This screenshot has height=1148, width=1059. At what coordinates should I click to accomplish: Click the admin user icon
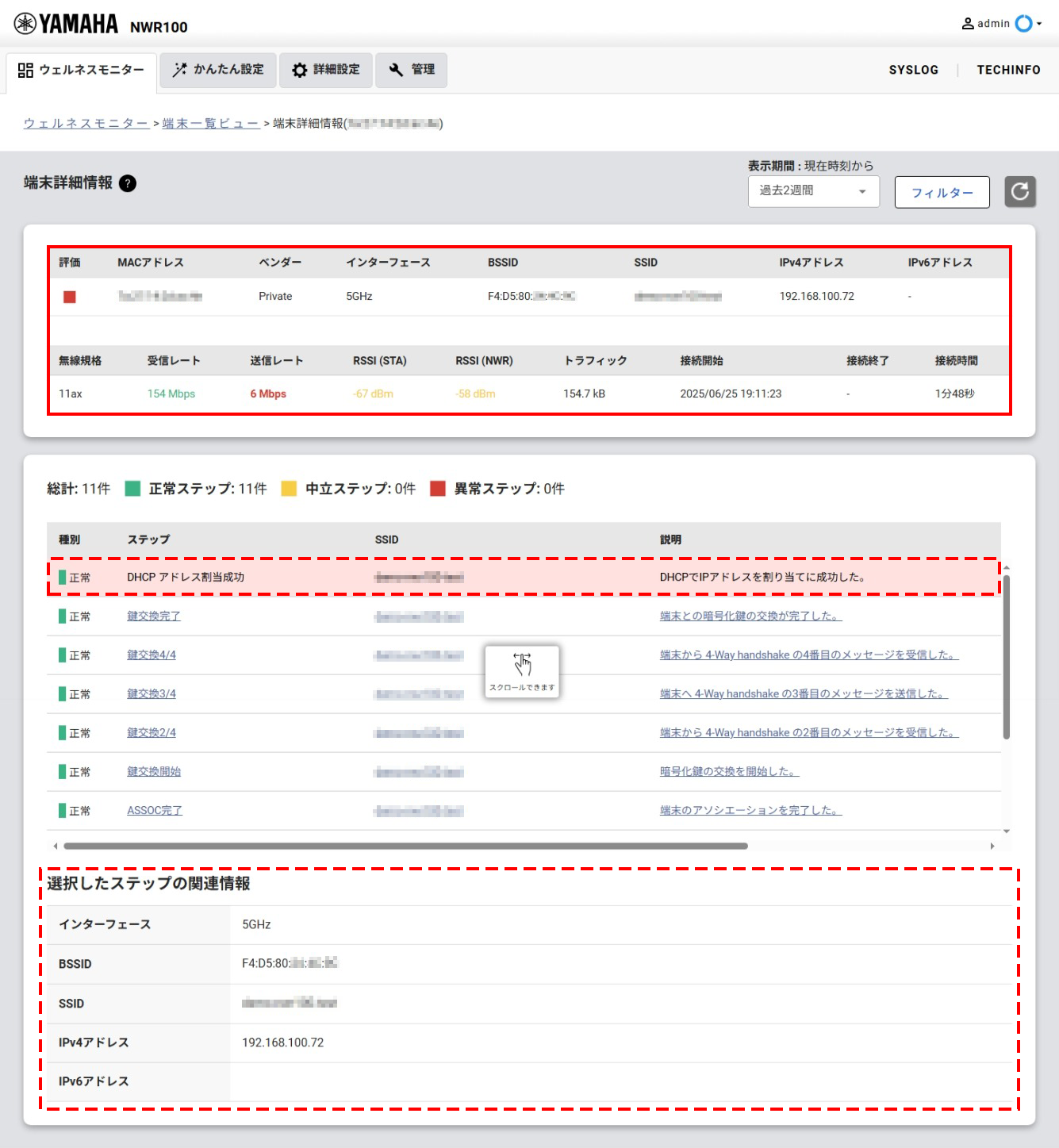coord(968,24)
